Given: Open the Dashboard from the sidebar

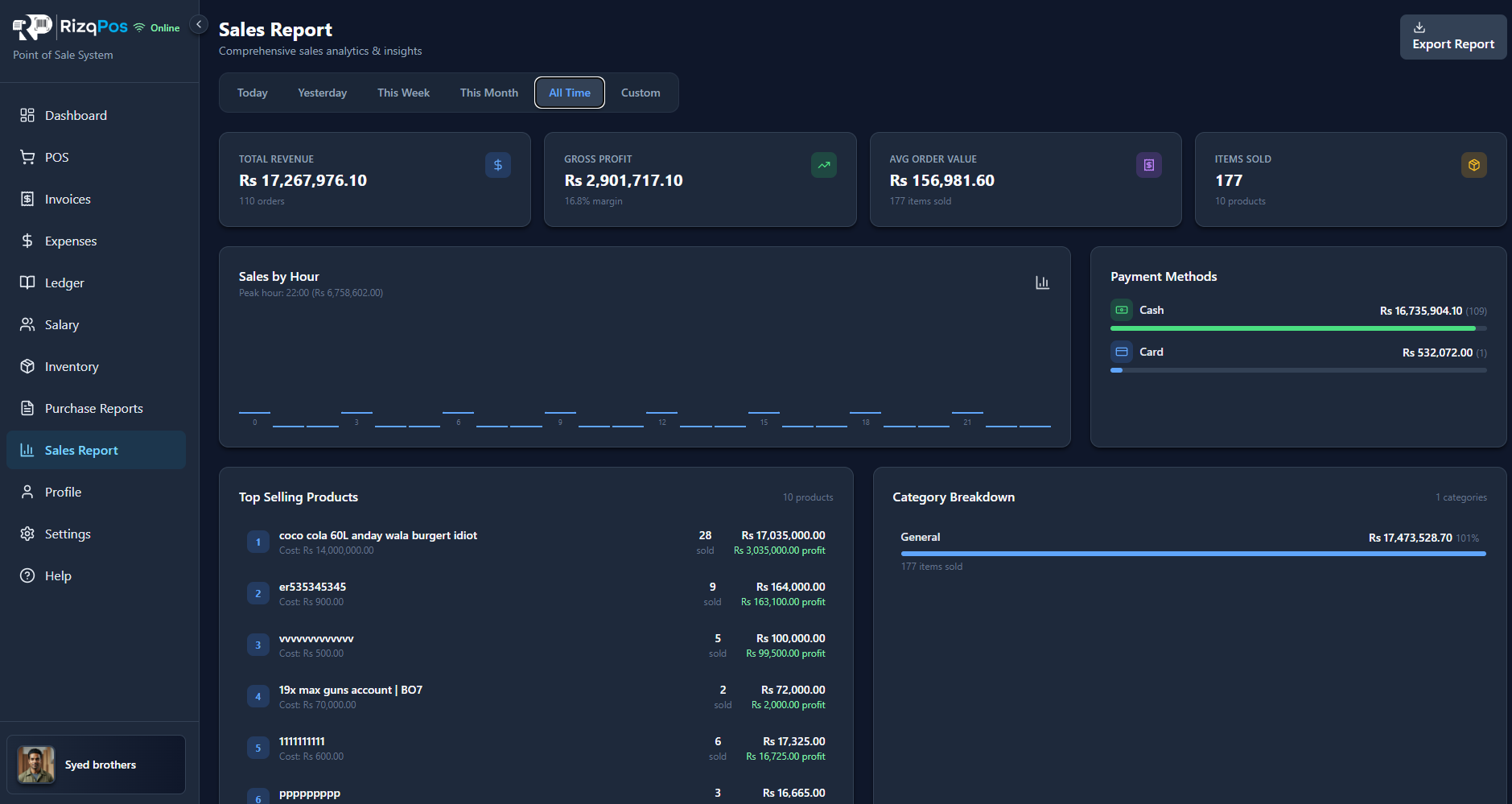Looking at the screenshot, I should pyautogui.click(x=76, y=115).
